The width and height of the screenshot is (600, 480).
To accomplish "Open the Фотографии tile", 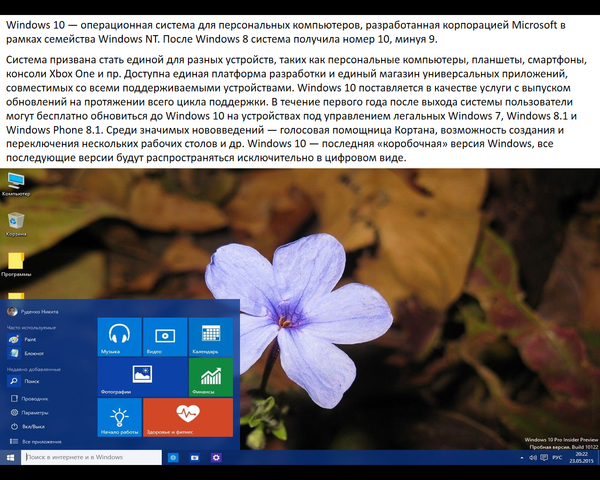I will 142,377.
